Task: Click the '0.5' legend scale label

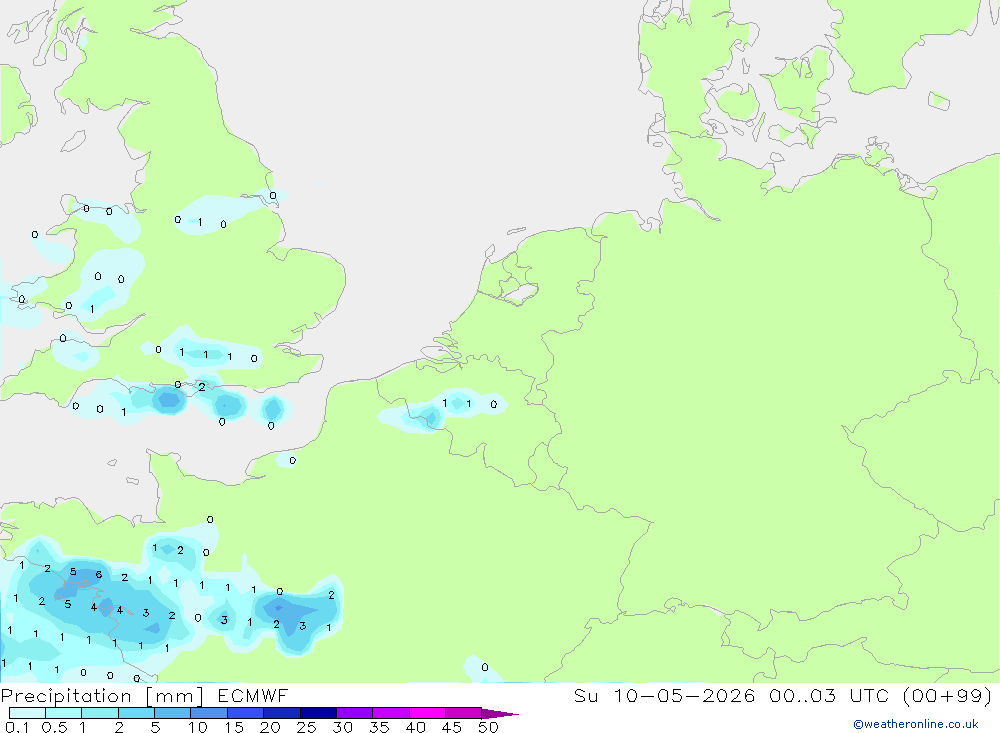Action: click(x=54, y=727)
